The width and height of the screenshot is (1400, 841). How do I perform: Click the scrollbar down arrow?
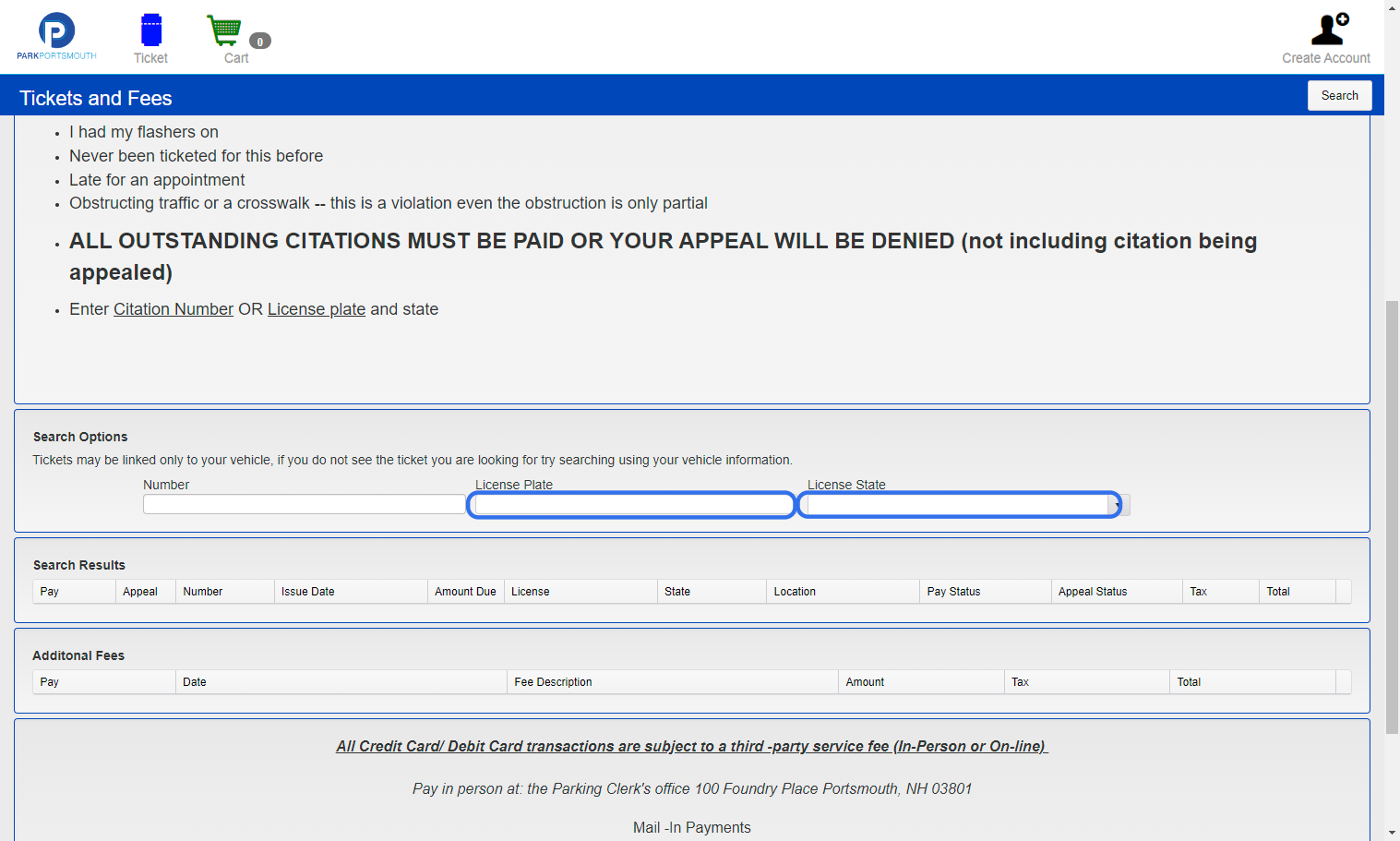1393,833
